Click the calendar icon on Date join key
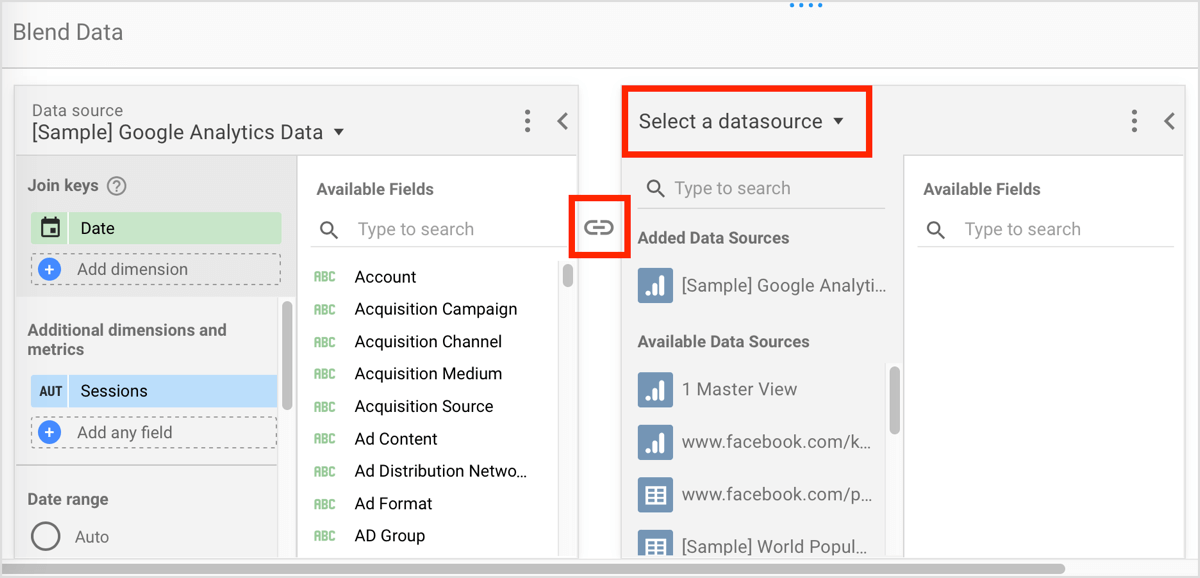Image resolution: width=1200 pixels, height=578 pixels. 50,228
